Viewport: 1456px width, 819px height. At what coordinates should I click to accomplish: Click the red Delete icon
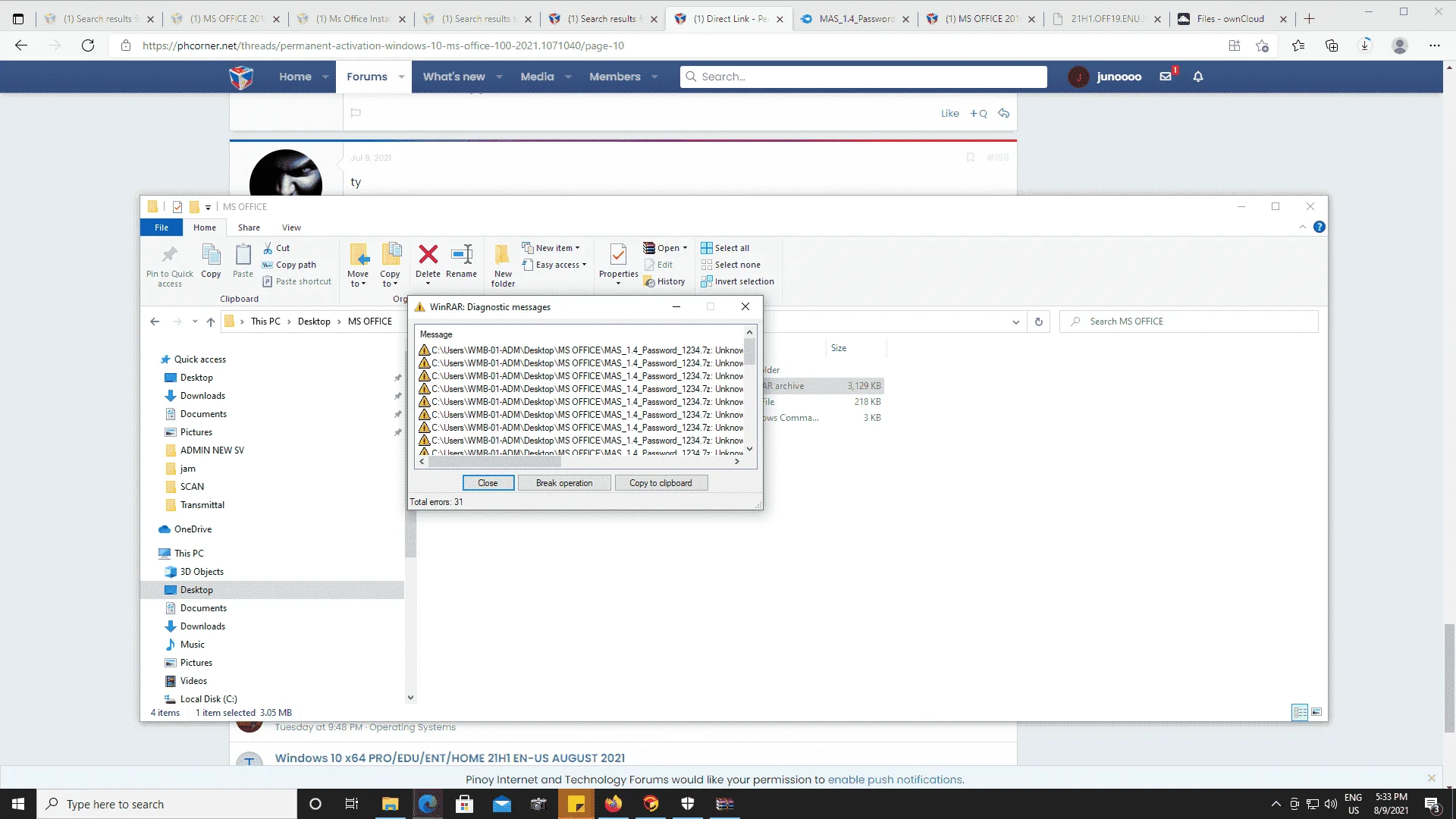pos(428,254)
